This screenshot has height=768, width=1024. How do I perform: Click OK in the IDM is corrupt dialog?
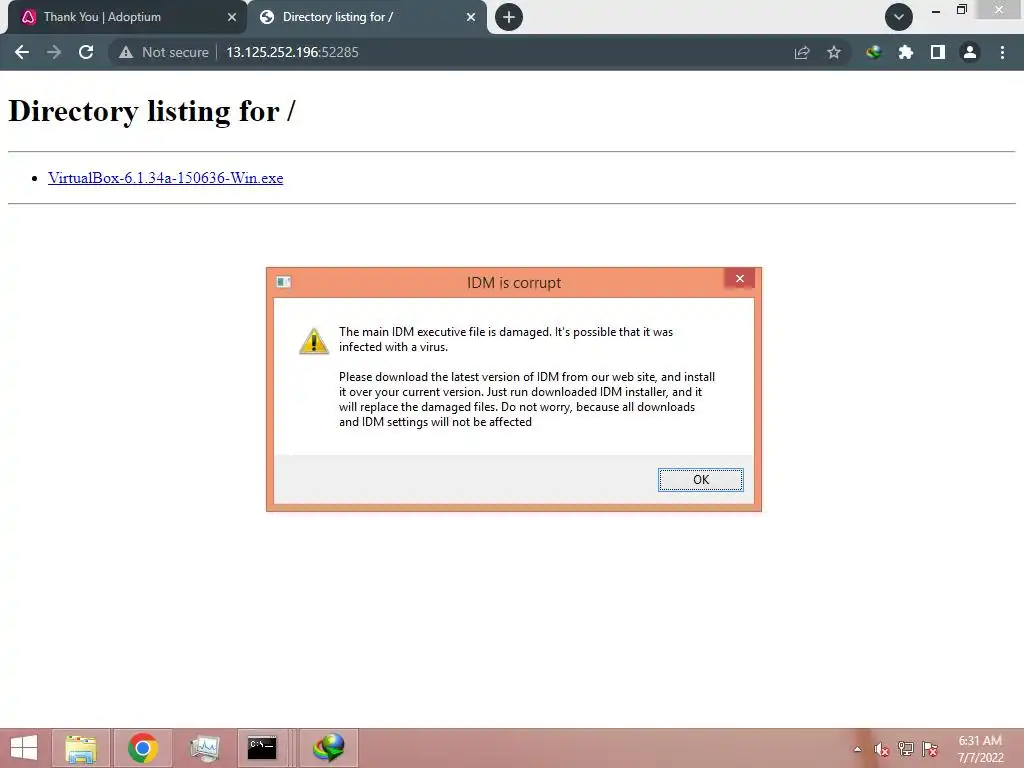click(x=701, y=480)
